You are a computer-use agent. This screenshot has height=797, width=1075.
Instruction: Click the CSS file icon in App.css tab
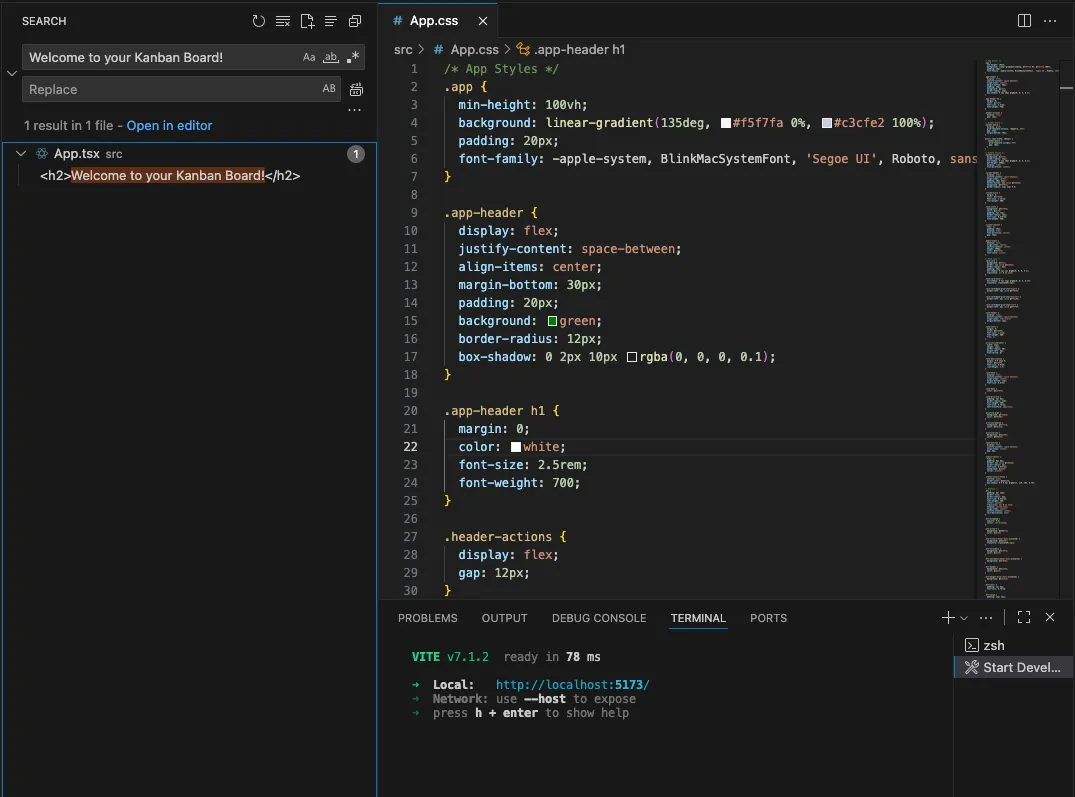click(397, 21)
